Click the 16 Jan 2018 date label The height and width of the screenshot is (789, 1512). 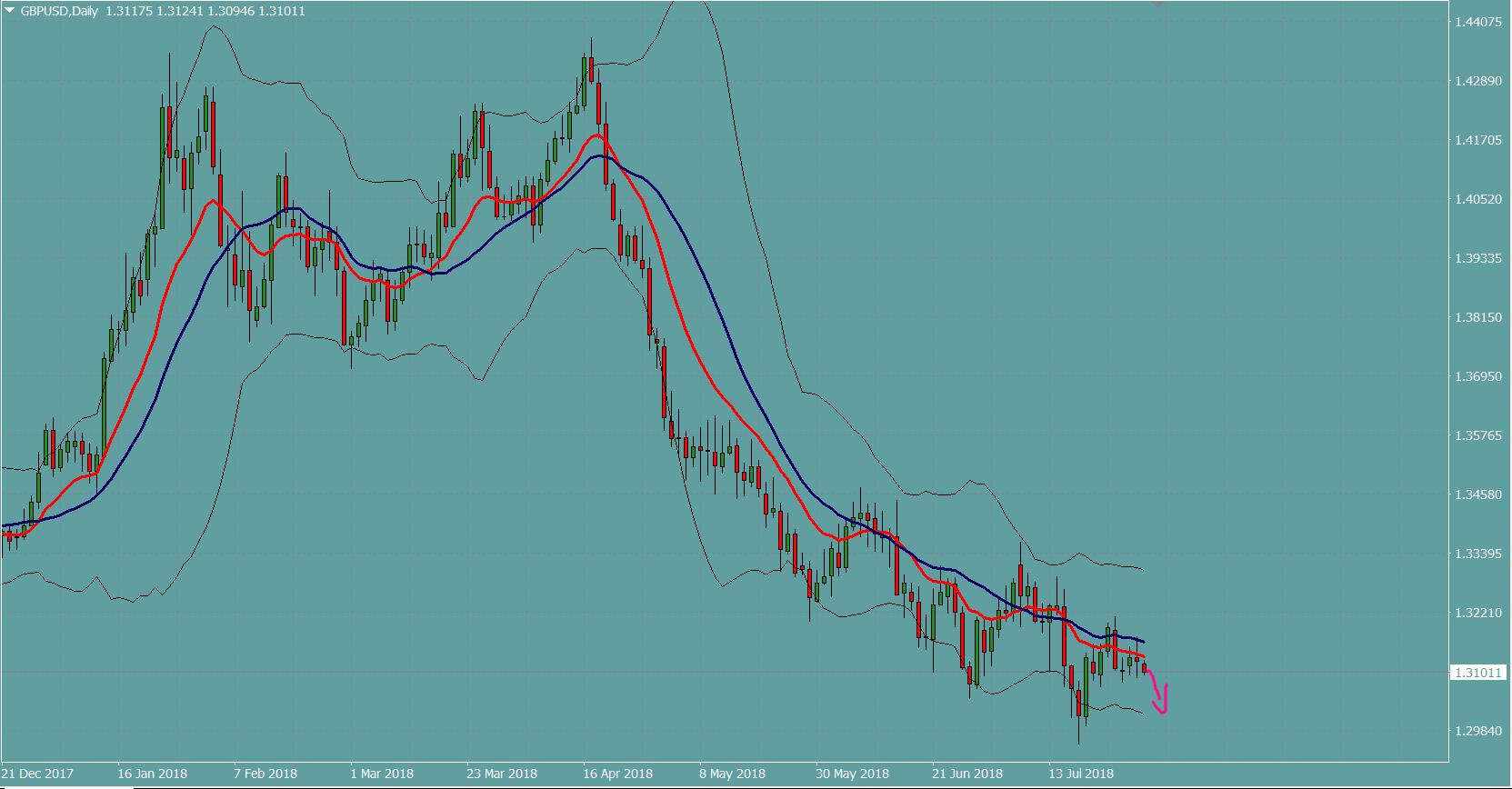152,774
